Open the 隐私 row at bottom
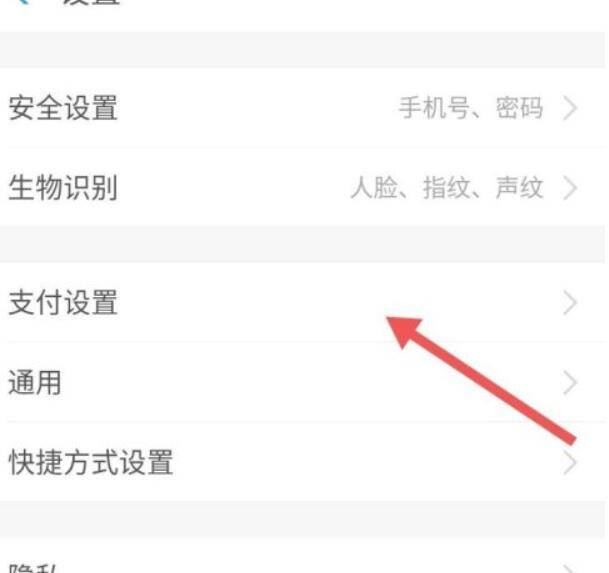 tap(303, 556)
